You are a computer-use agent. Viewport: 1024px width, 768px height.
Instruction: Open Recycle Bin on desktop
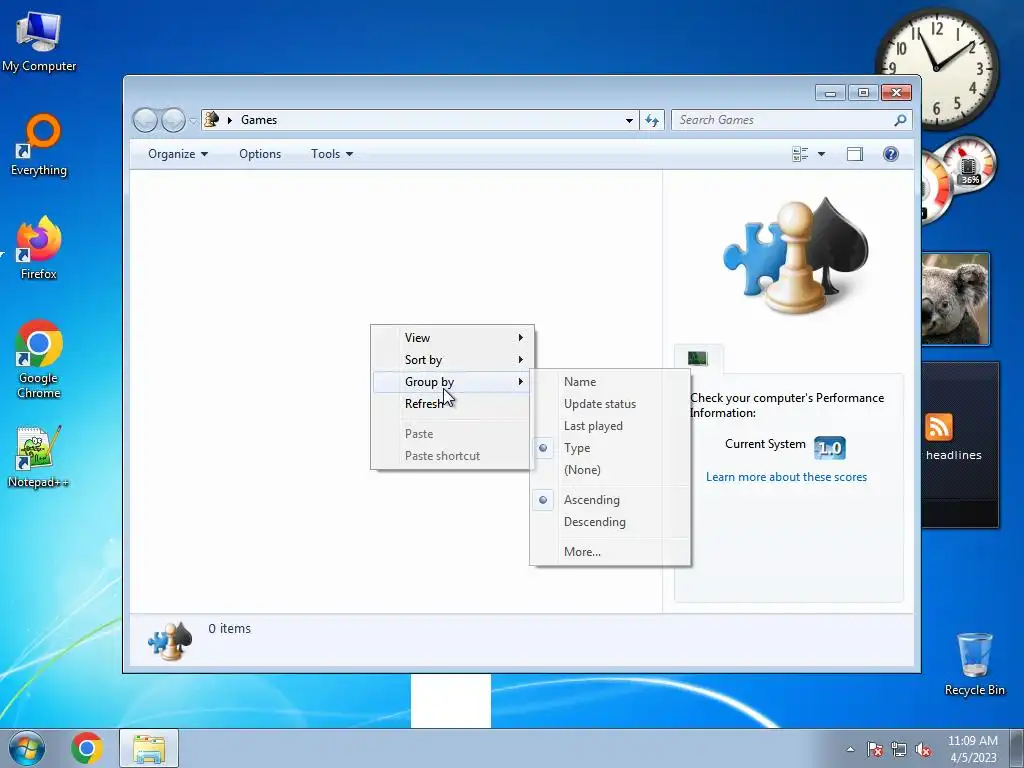point(974,664)
